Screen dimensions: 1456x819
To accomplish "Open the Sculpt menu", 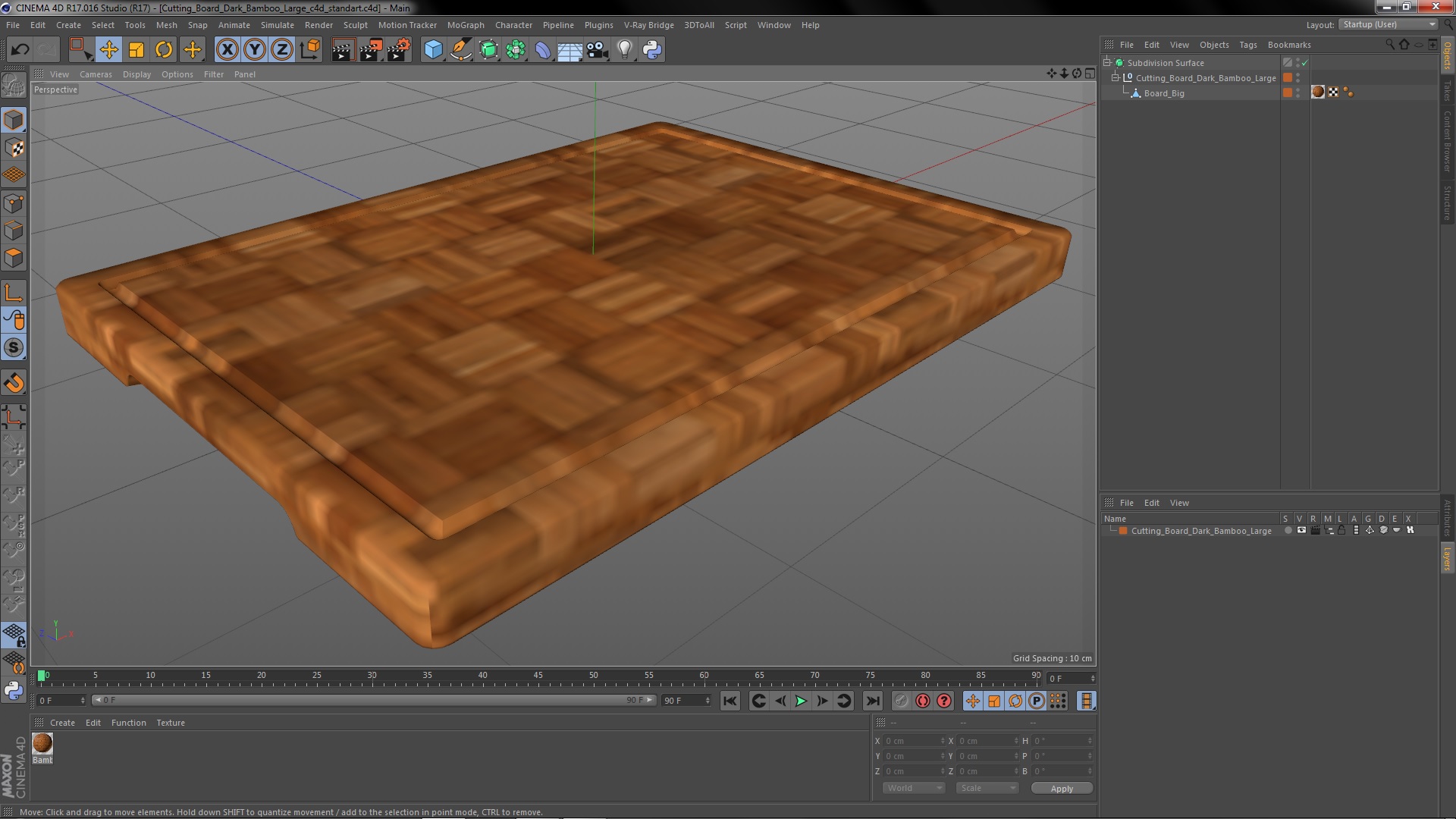I will (355, 25).
